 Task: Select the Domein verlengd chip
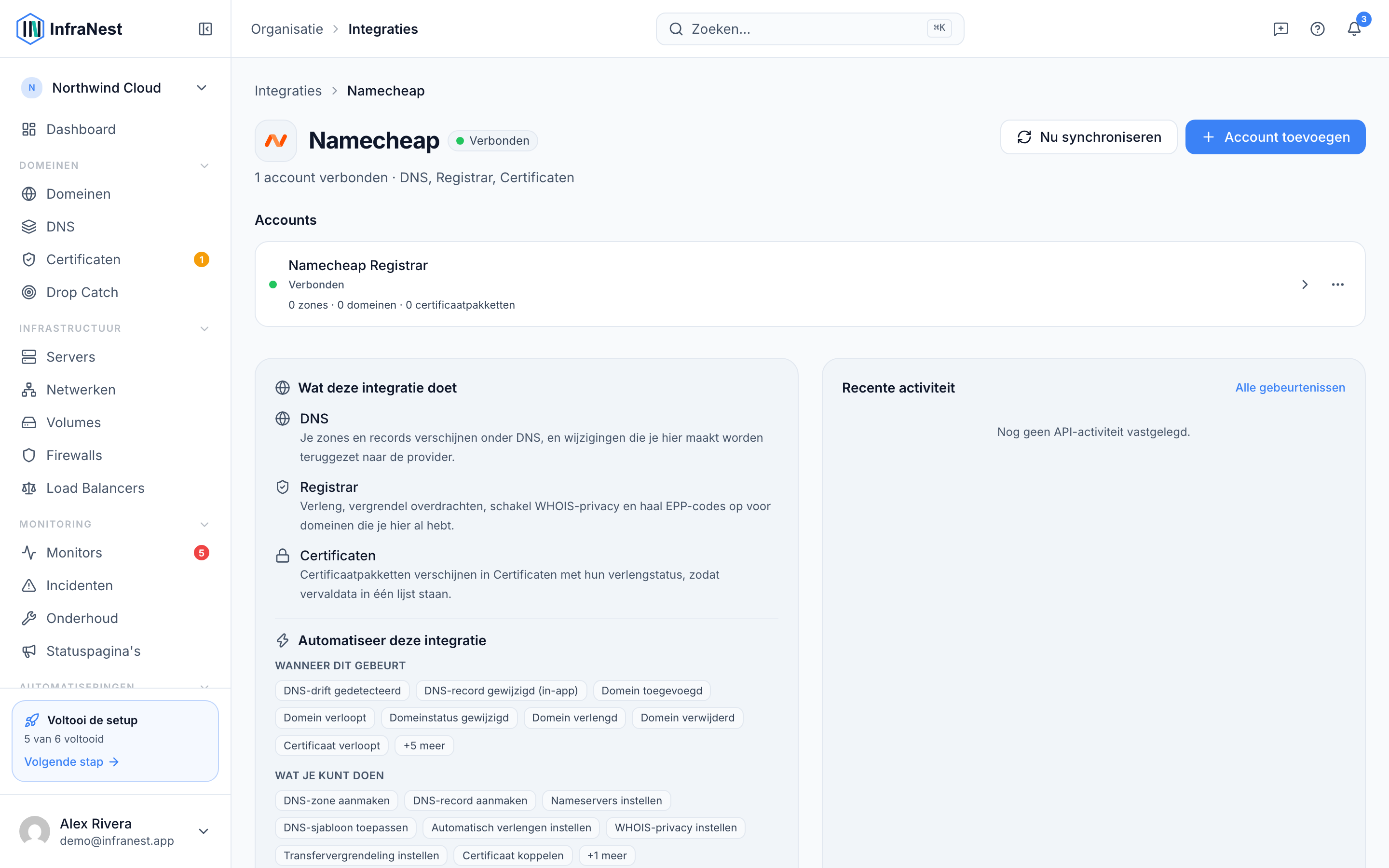coord(574,718)
